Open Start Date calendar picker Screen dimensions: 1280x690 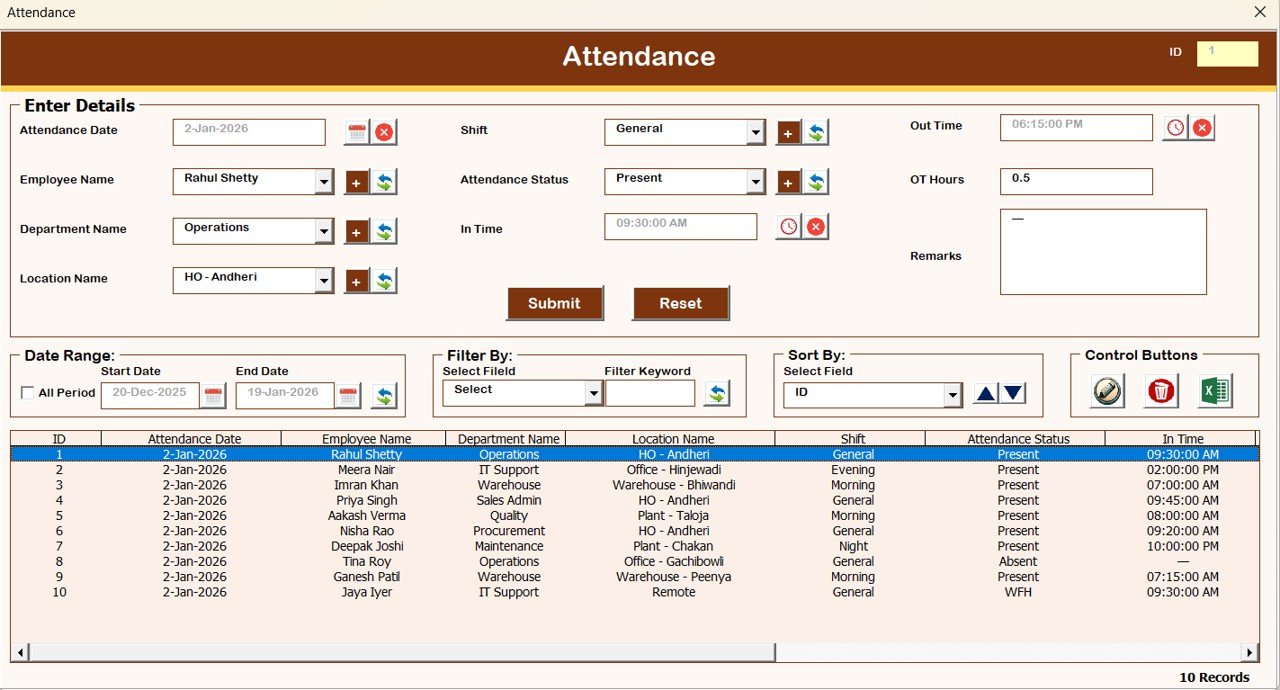point(213,396)
